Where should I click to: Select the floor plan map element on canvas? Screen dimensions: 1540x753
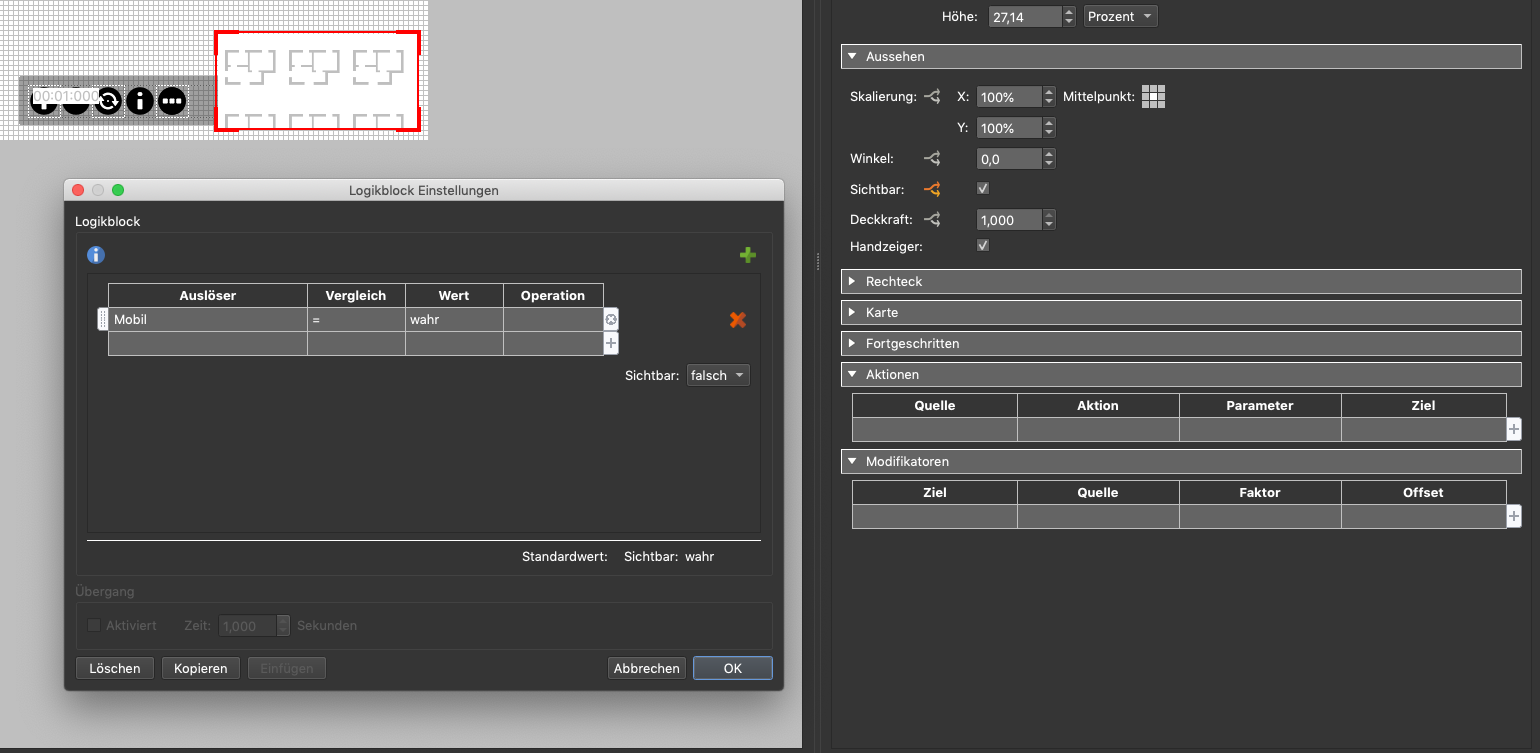tap(317, 80)
